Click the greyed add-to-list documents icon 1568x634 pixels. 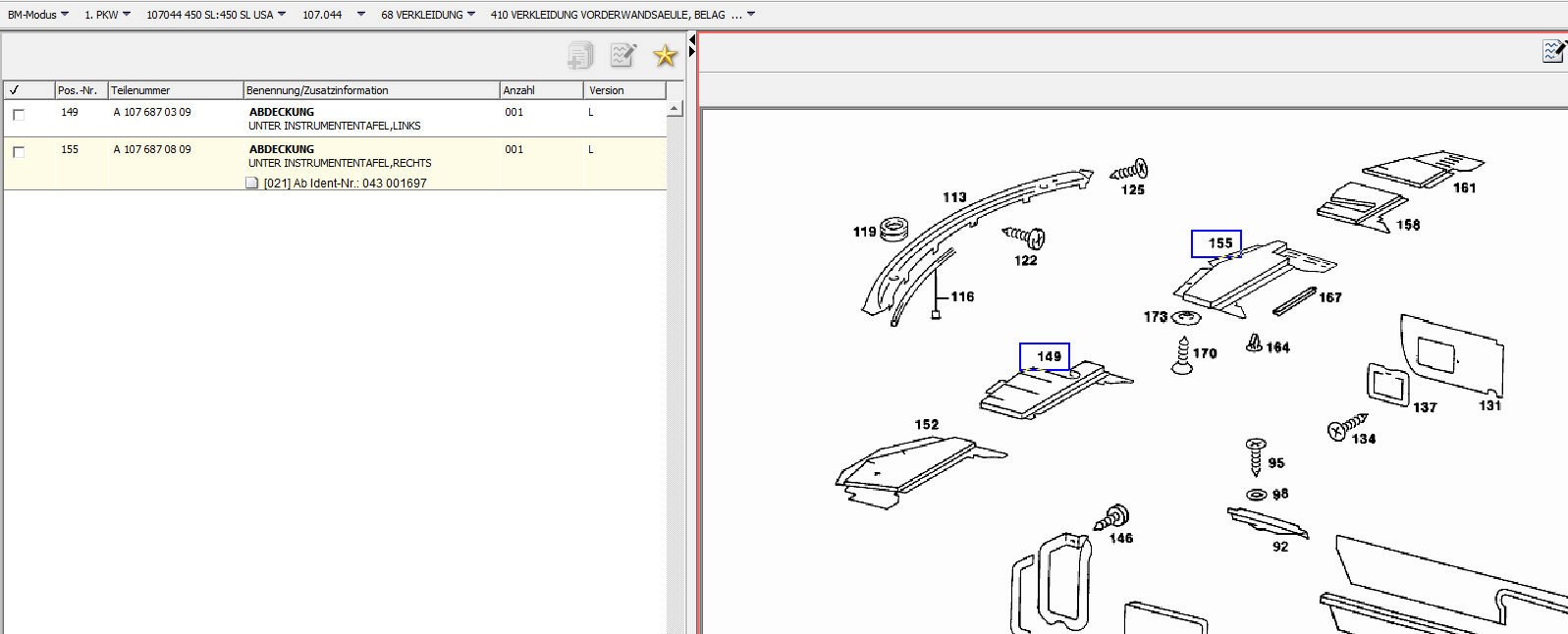click(x=580, y=56)
